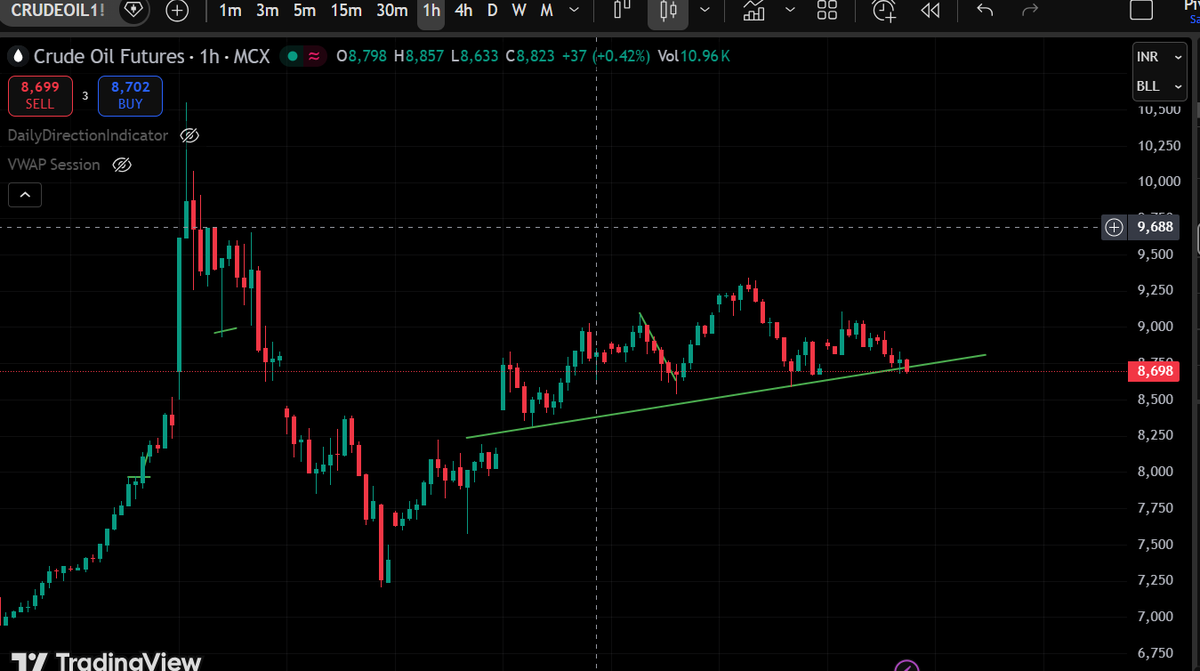Select the 4h timeframe
Viewport: 1200px width, 671px height.
click(x=463, y=10)
